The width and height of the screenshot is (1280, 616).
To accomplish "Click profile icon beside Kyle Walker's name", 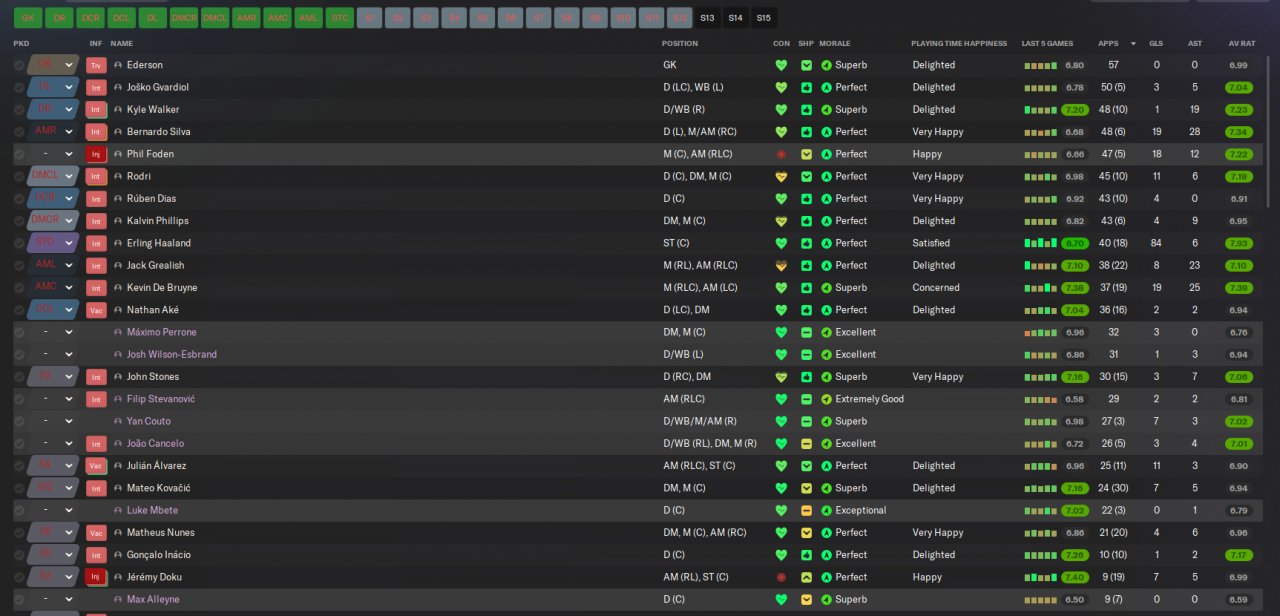I will pyautogui.click(x=118, y=110).
